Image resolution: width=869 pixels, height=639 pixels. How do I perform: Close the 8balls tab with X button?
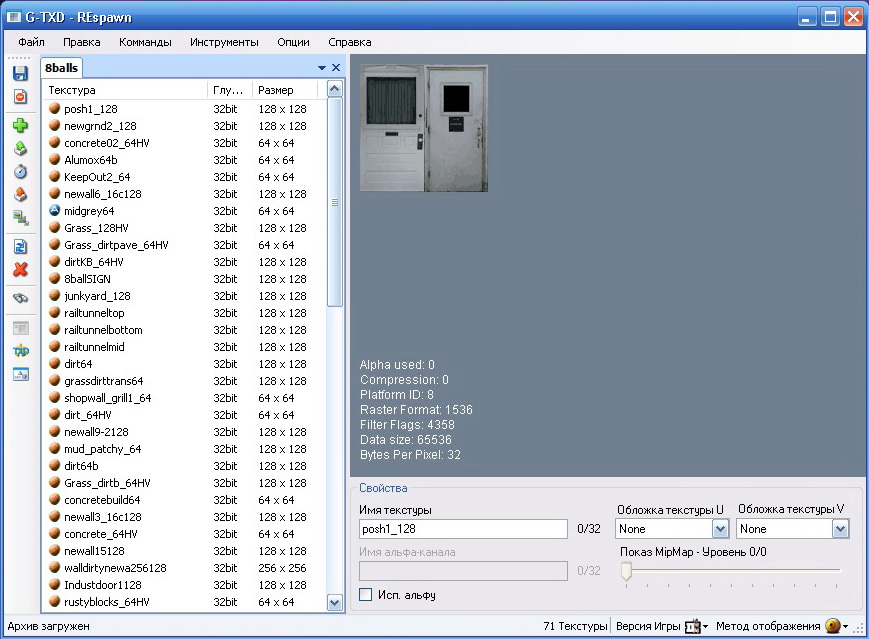(336, 68)
